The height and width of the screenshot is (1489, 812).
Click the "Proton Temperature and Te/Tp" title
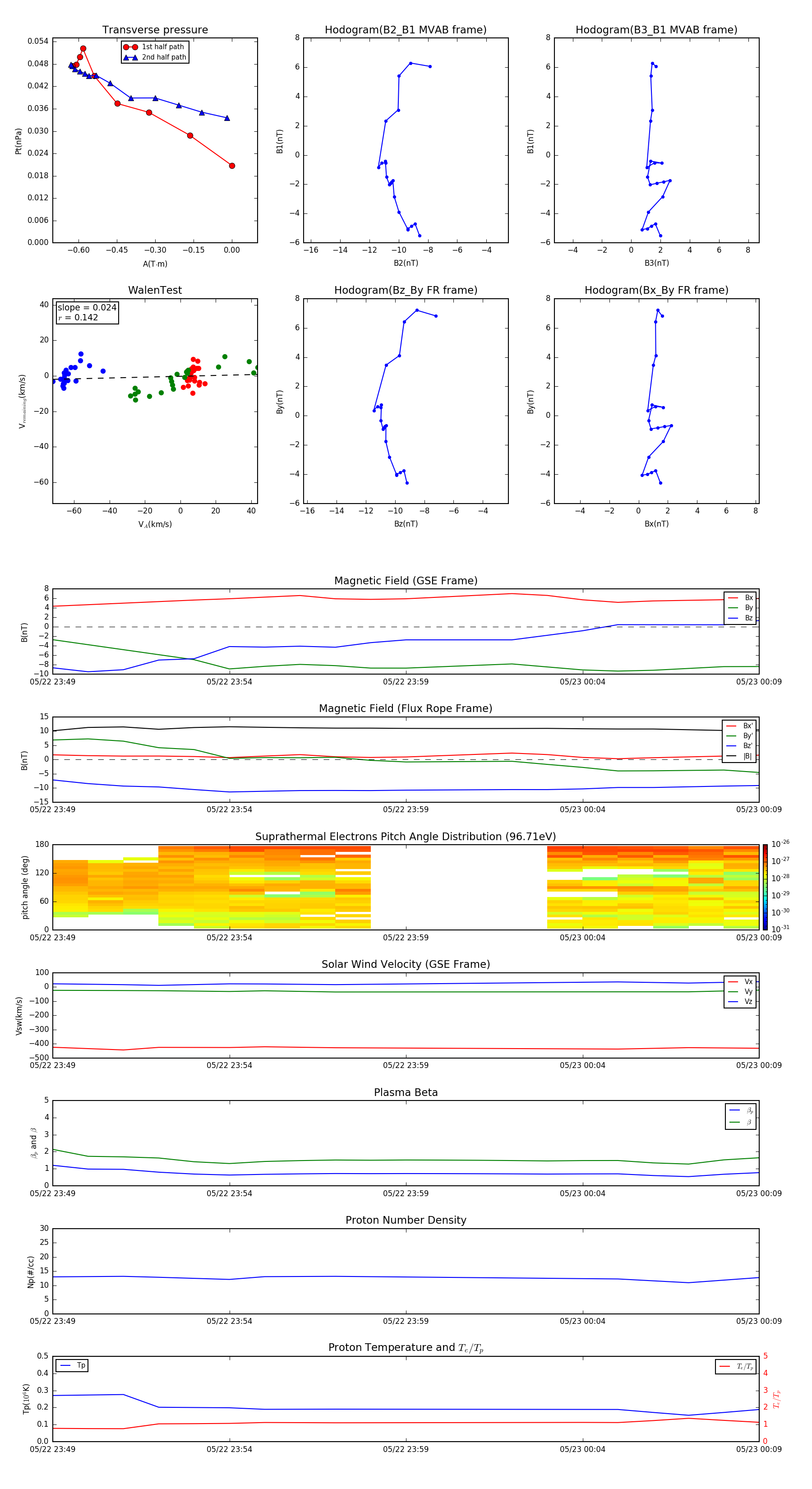[x=406, y=1348]
